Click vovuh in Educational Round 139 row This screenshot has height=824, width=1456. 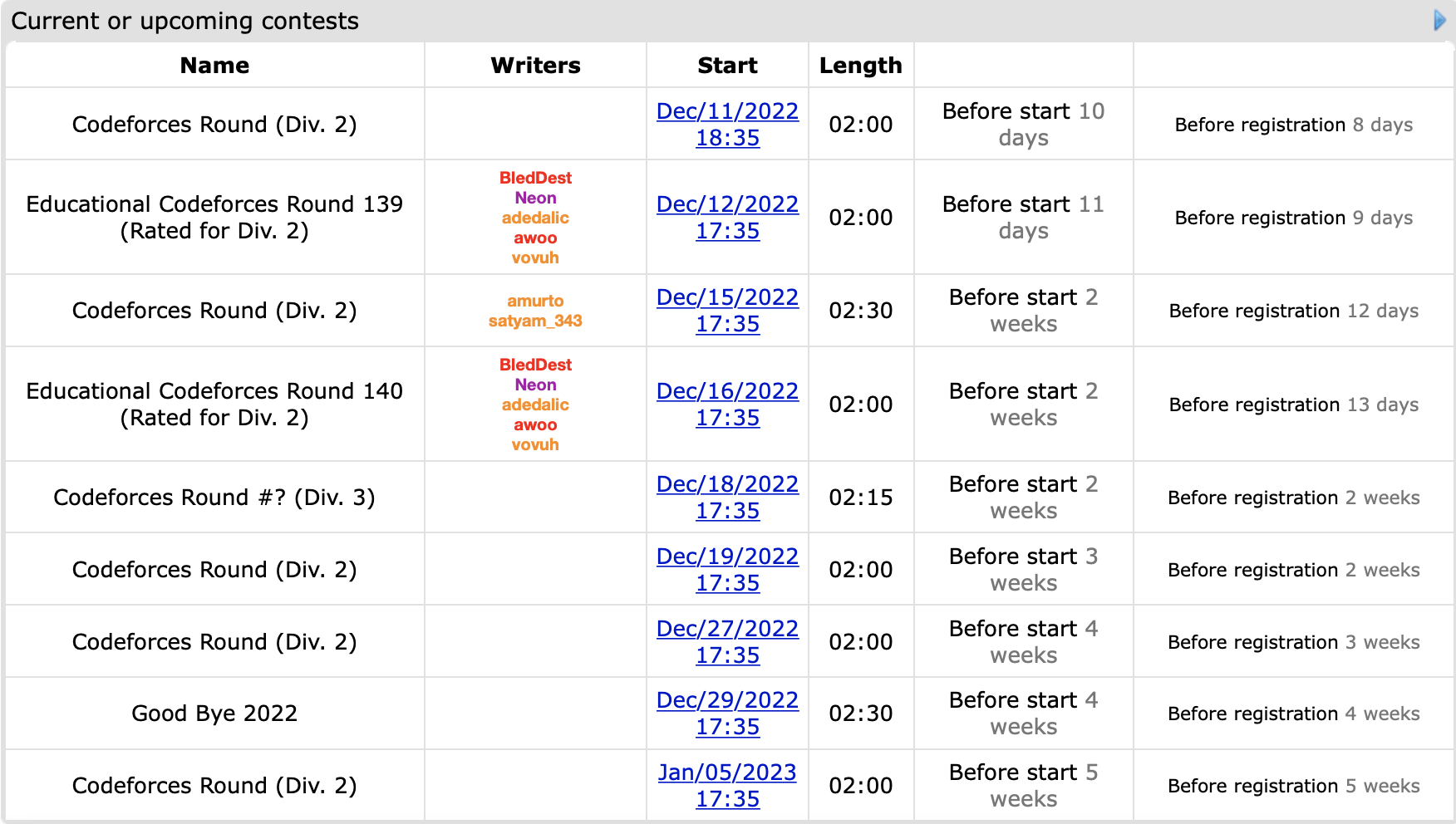coord(535,257)
